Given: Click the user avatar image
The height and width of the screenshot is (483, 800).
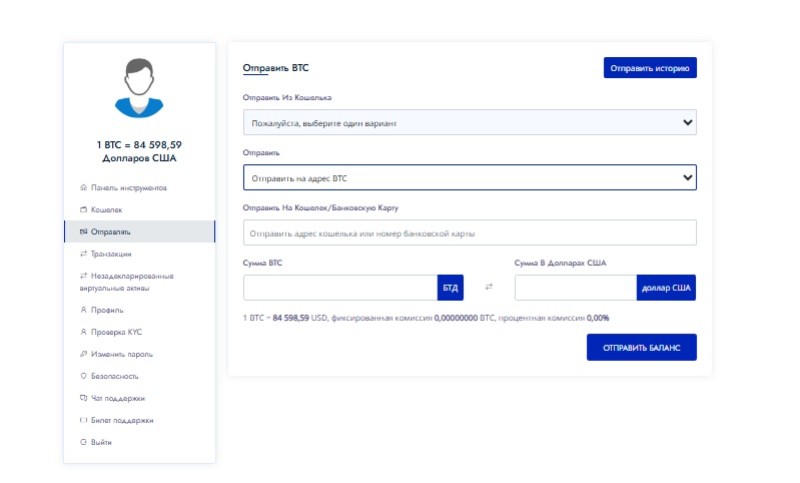Looking at the screenshot, I should 139,88.
